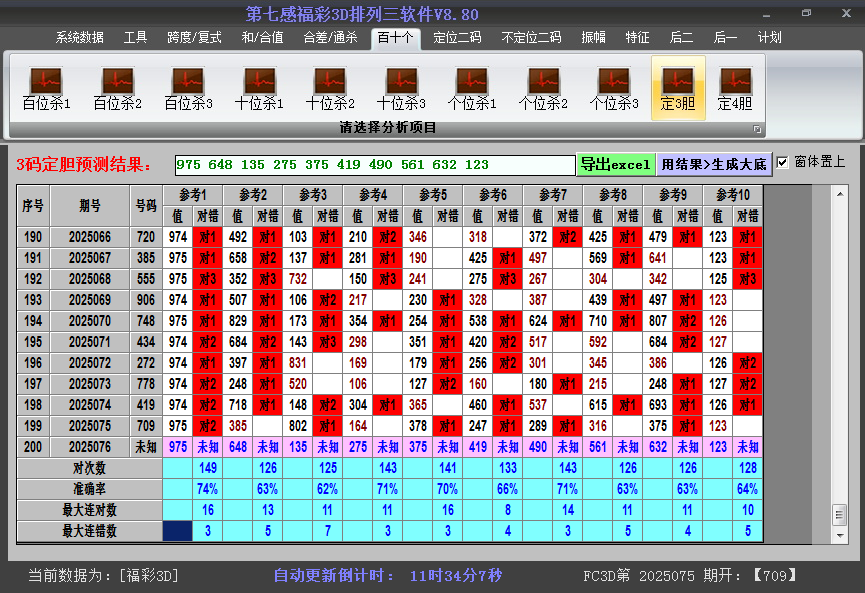This screenshot has height=593, width=865.
Task: Open the 工具 menu
Action: (135, 38)
